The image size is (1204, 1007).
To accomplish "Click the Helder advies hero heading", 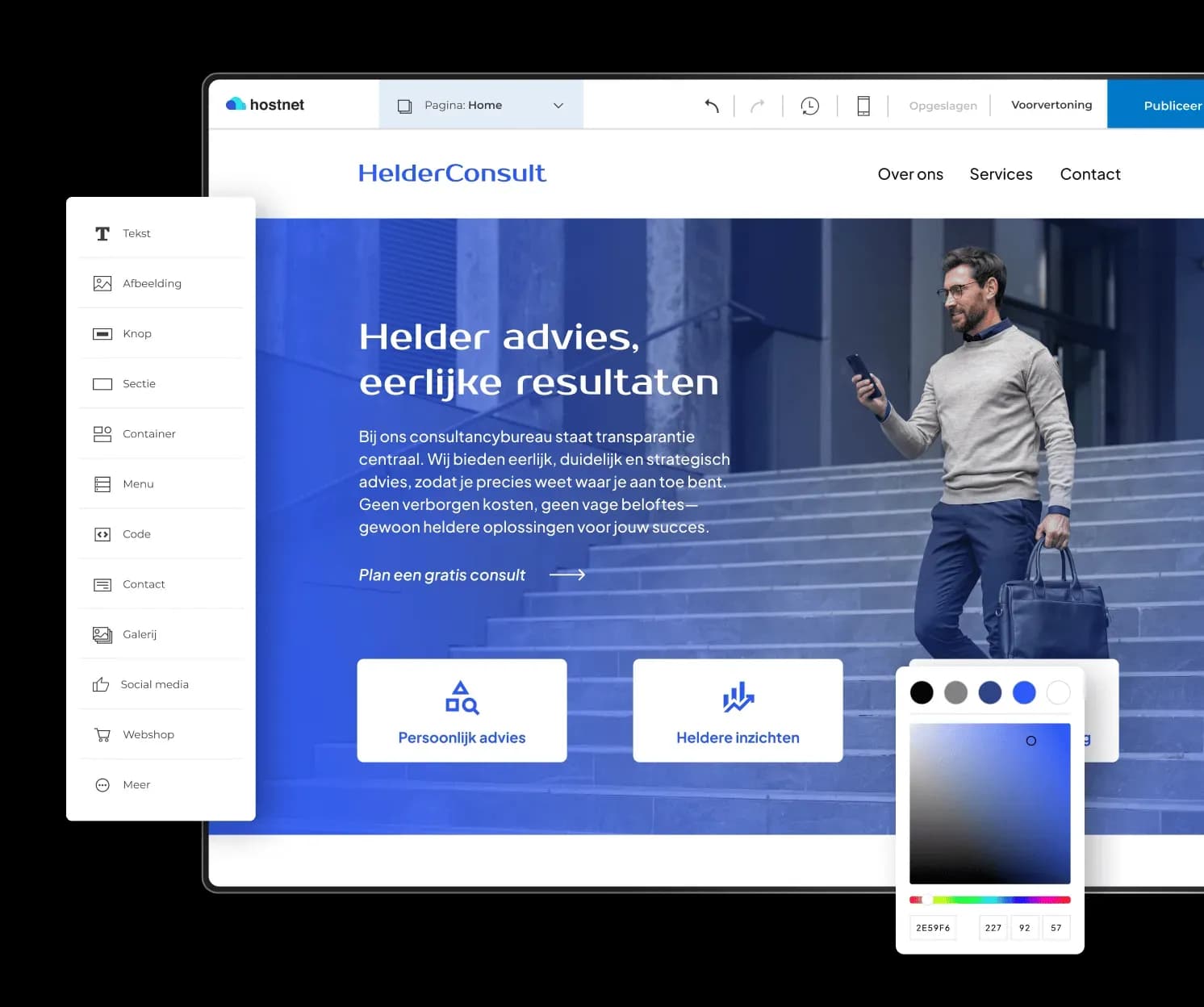I will point(538,360).
